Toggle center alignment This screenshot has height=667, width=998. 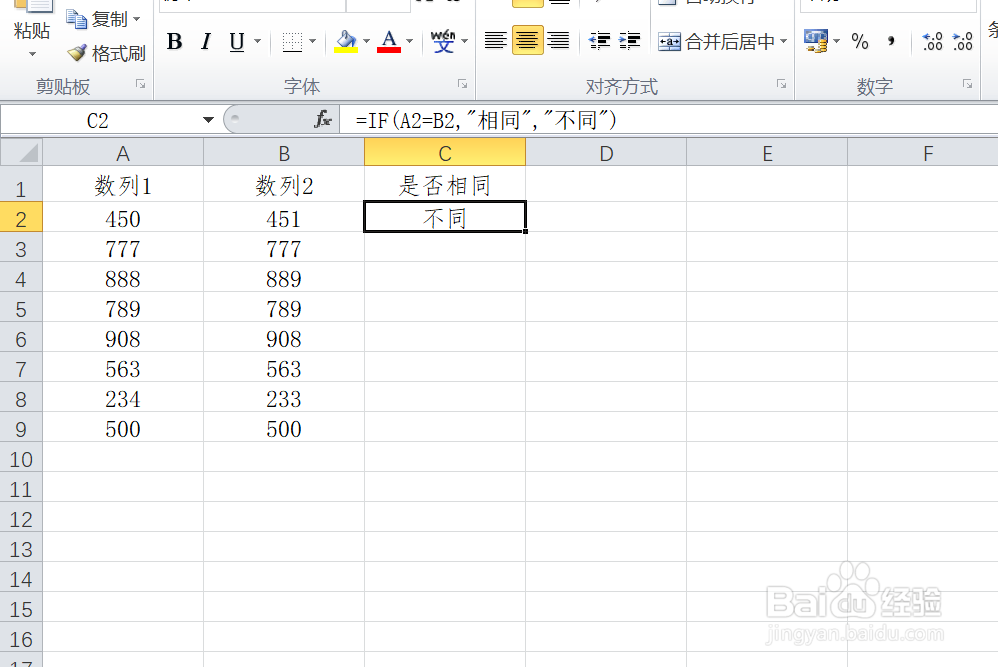tap(527, 41)
